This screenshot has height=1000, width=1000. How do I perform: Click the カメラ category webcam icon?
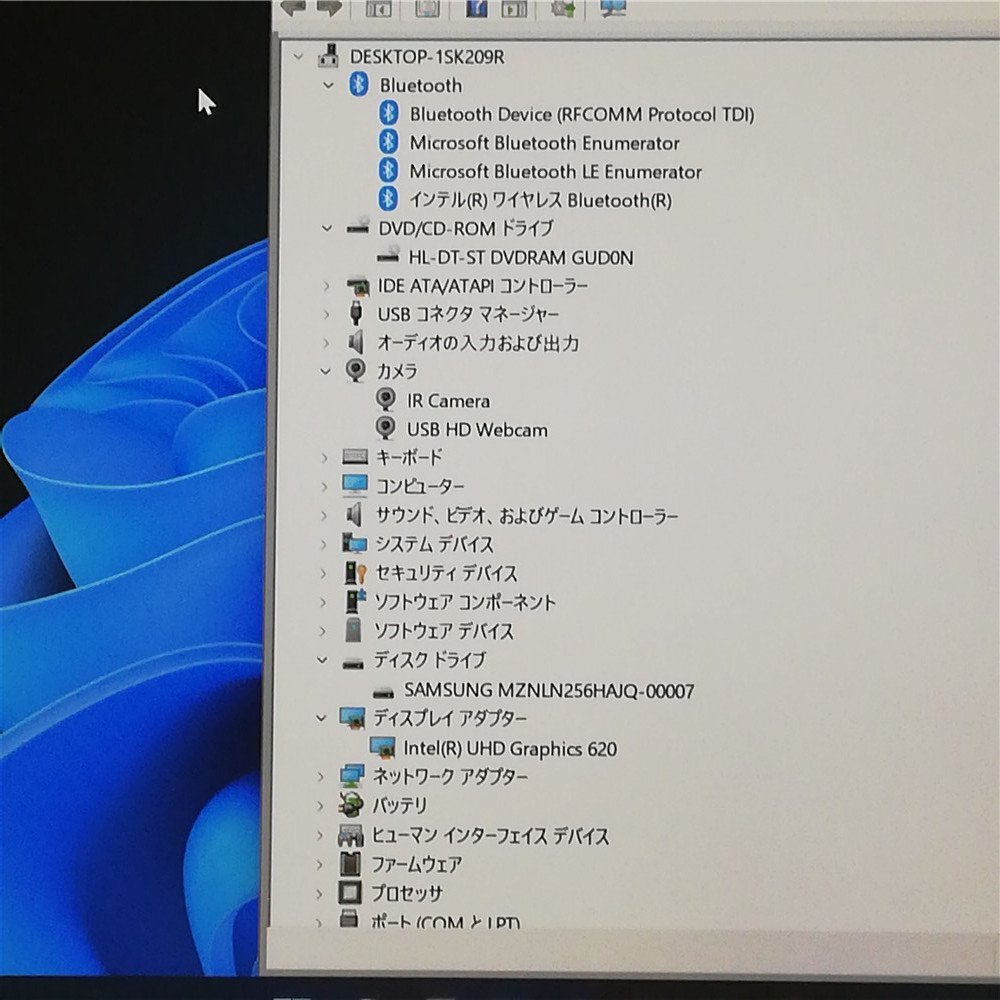click(x=356, y=371)
